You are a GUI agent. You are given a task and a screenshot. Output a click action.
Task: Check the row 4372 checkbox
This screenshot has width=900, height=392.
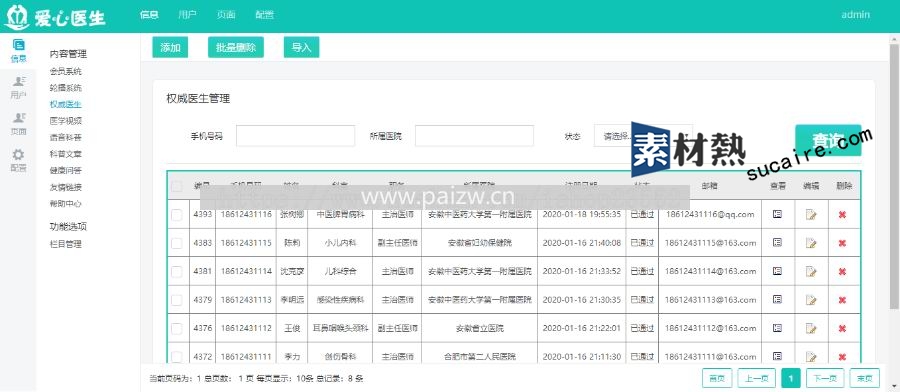tap(177, 357)
